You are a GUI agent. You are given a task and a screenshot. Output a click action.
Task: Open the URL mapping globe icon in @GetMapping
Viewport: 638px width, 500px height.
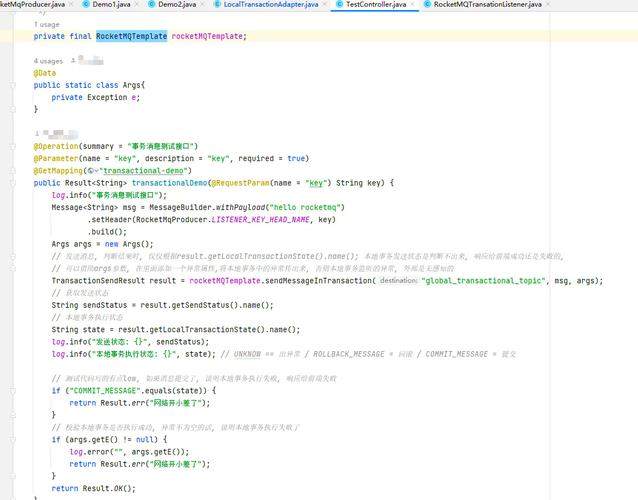coord(91,171)
